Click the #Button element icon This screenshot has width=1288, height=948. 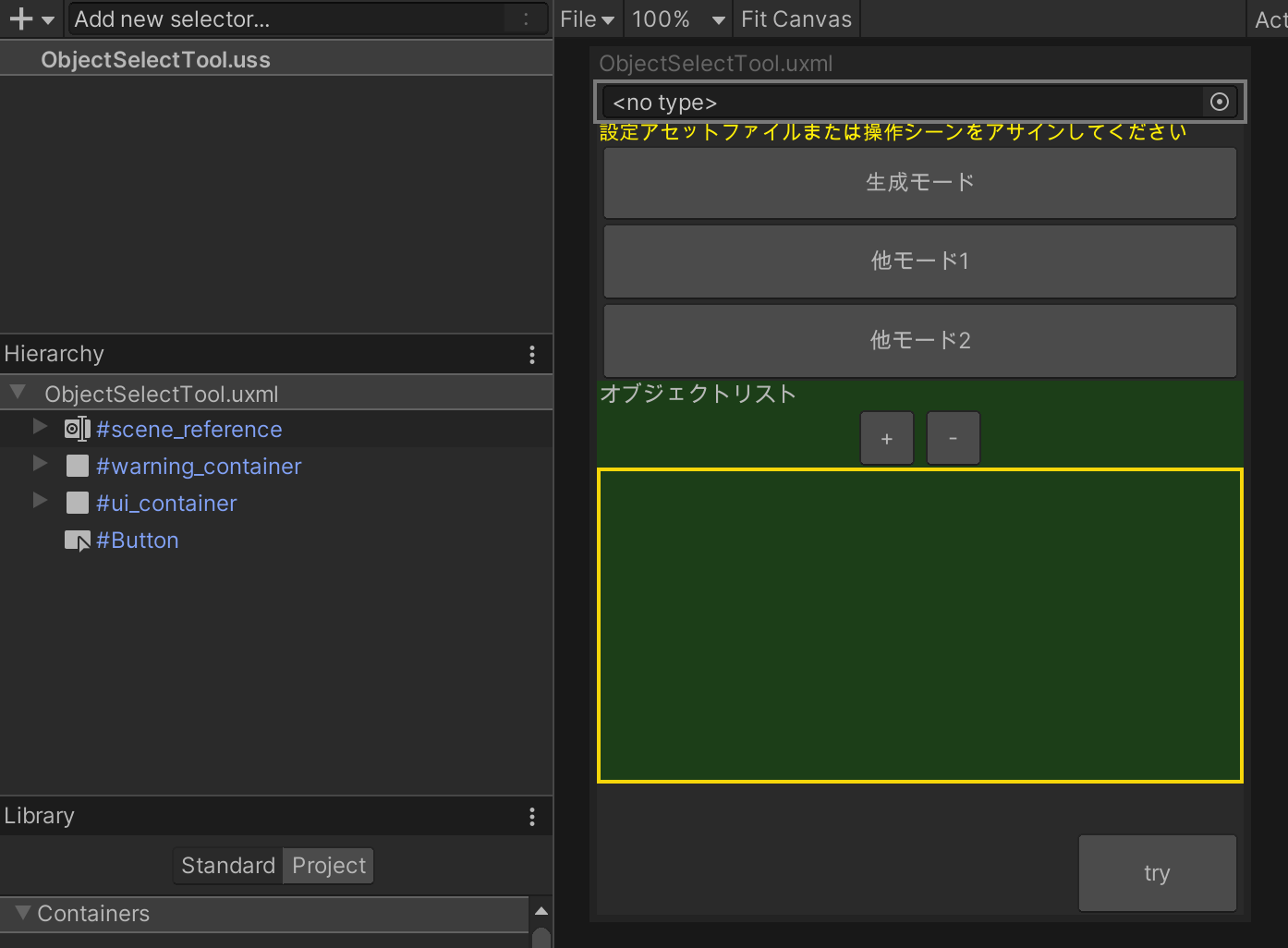pos(78,541)
